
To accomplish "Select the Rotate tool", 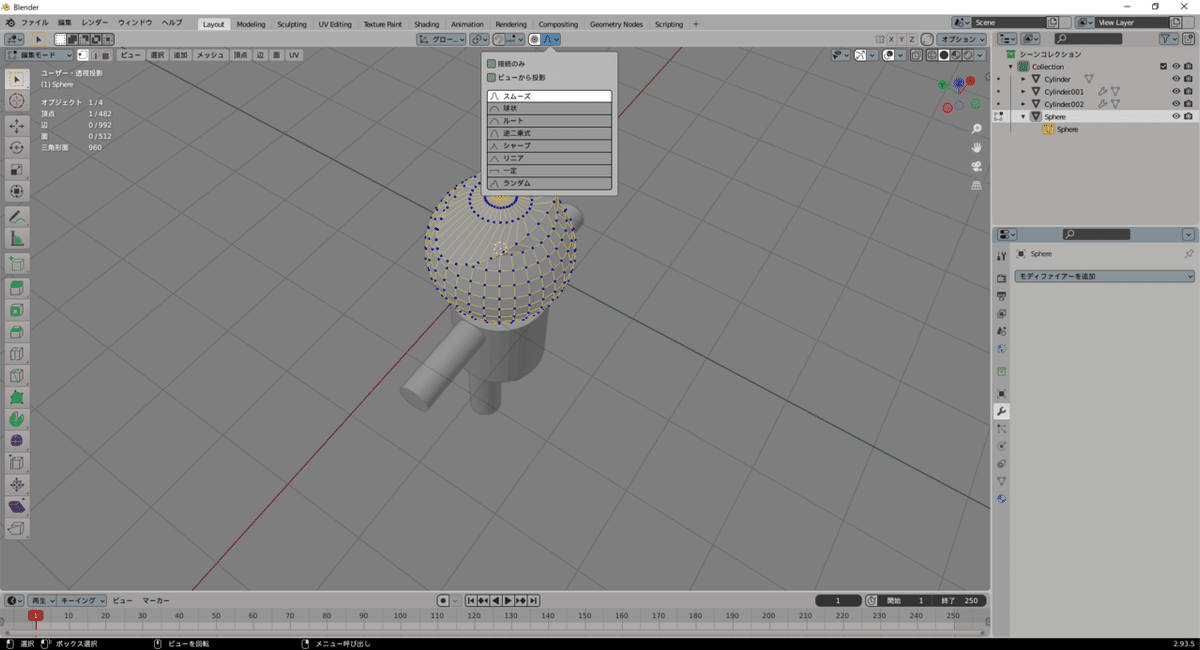I will 17,147.
